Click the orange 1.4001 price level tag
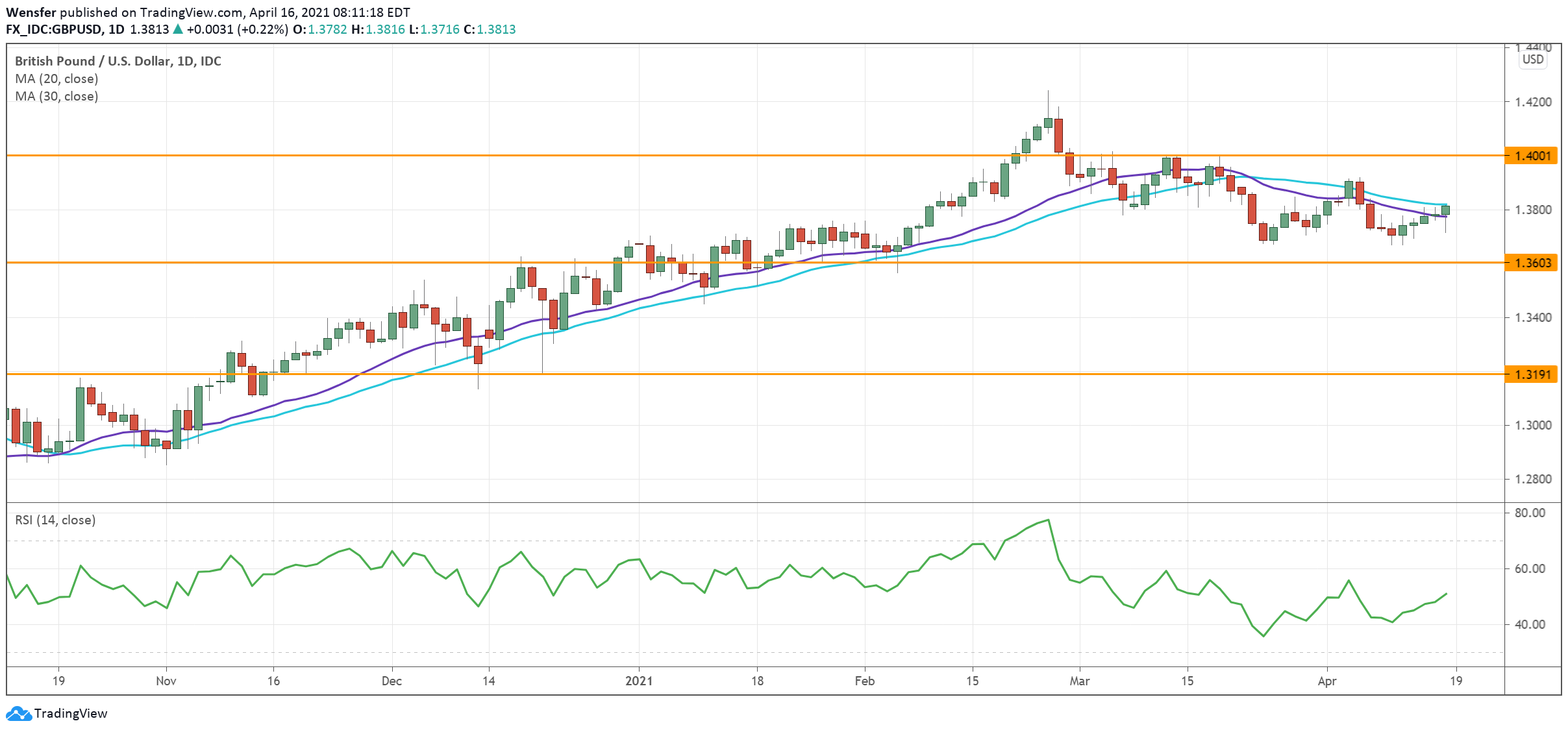Image resolution: width=1568 pixels, height=732 pixels. (1531, 156)
